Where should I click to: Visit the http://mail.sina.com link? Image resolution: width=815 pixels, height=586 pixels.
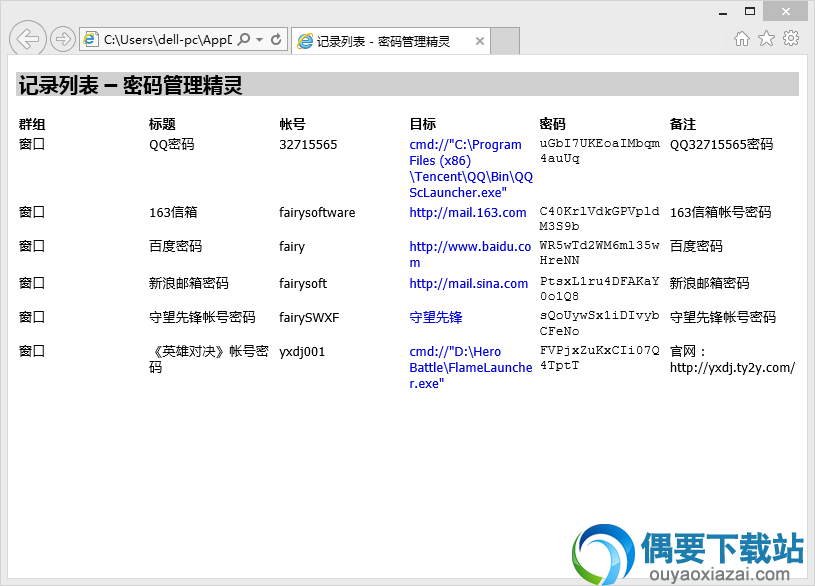click(x=468, y=283)
